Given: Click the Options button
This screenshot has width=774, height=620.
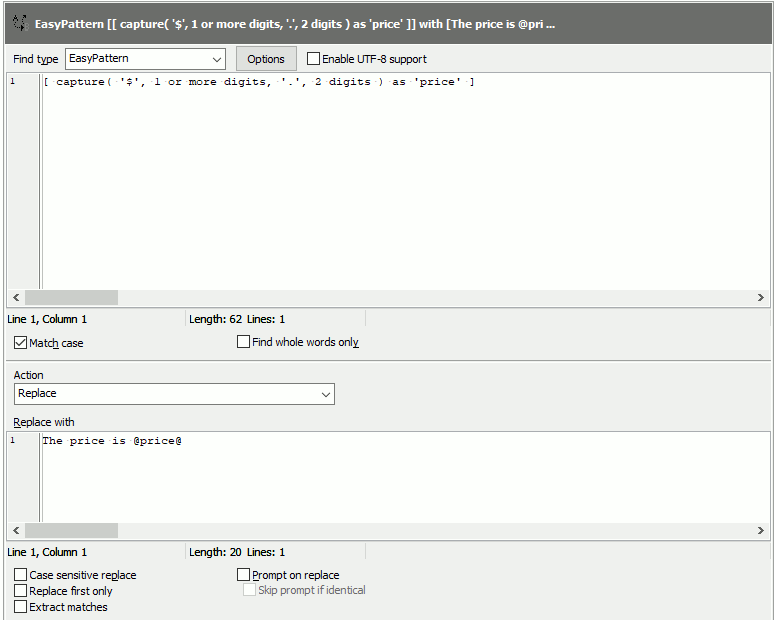Looking at the screenshot, I should point(266,59).
